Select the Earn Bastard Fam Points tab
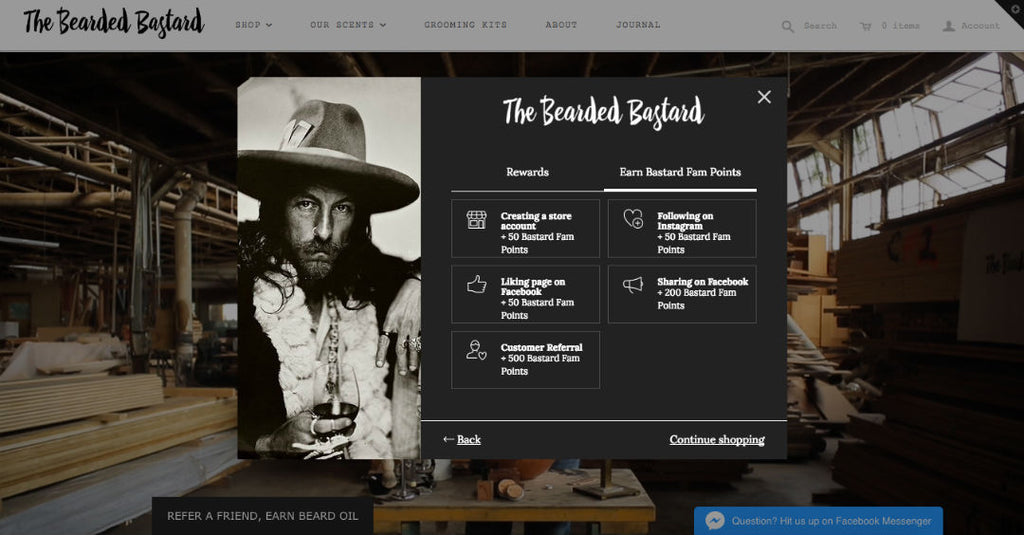 point(680,172)
